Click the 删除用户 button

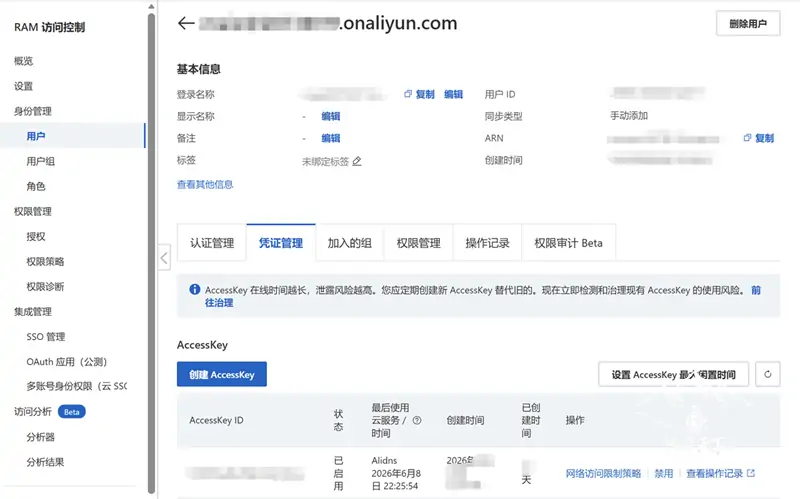tap(747, 23)
